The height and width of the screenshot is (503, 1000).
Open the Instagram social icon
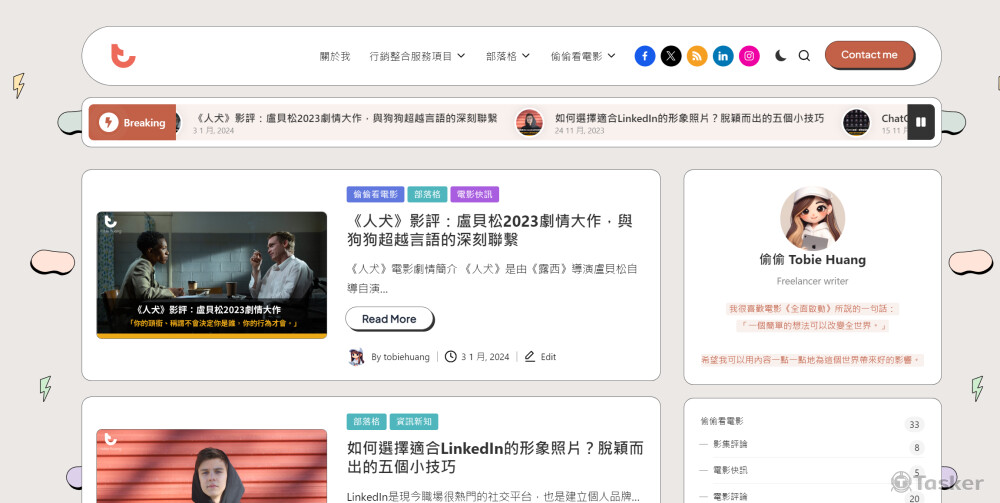point(749,56)
